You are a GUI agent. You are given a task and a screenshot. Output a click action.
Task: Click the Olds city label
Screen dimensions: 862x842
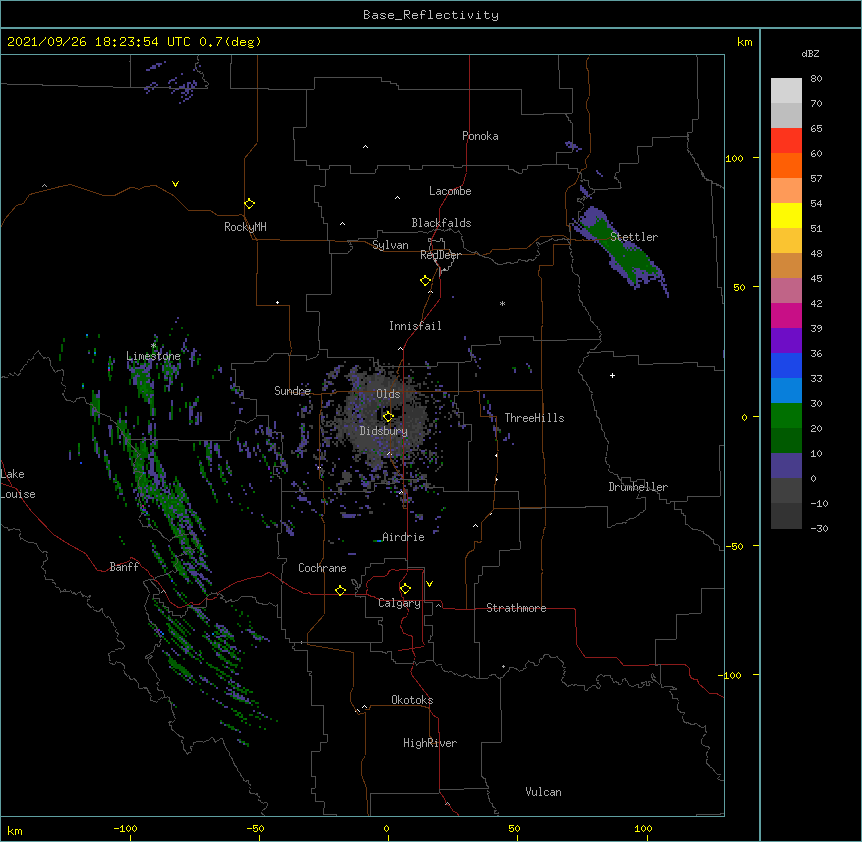tap(388, 394)
